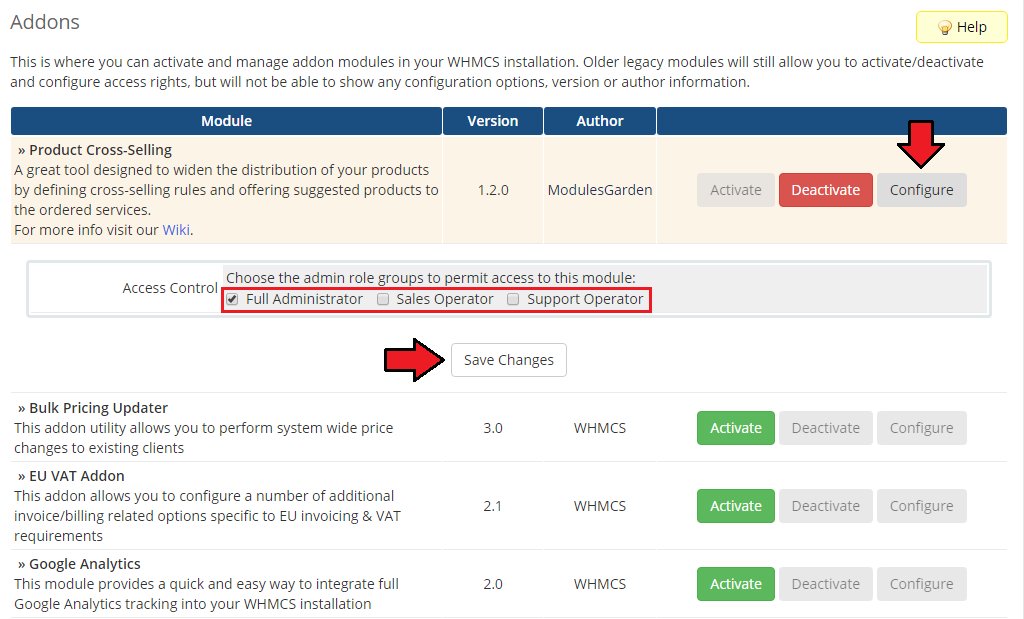Select the Product Cross-Selling module title

click(101, 150)
